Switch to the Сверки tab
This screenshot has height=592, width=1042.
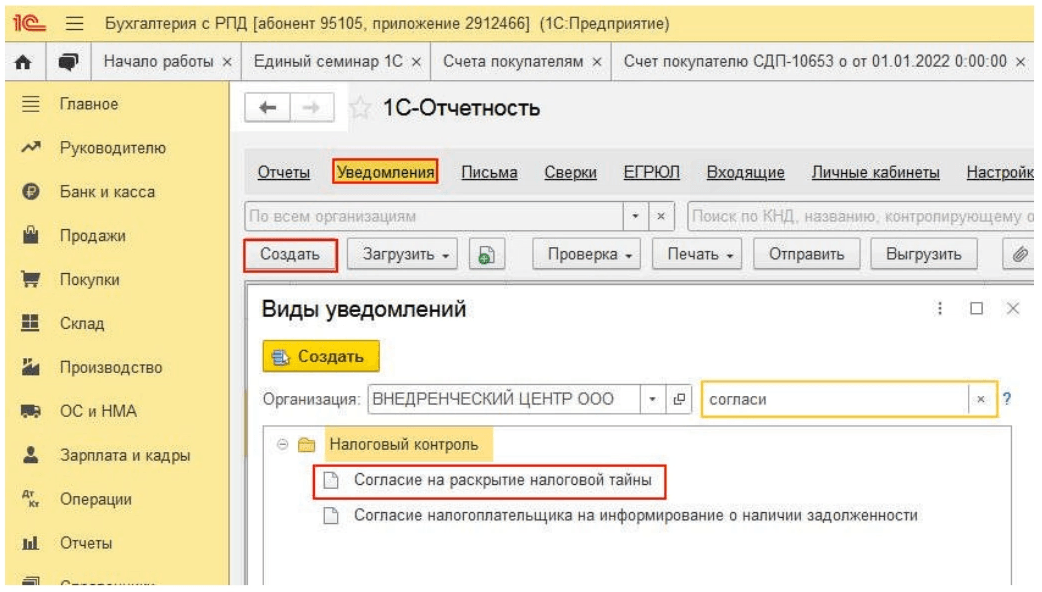(570, 173)
